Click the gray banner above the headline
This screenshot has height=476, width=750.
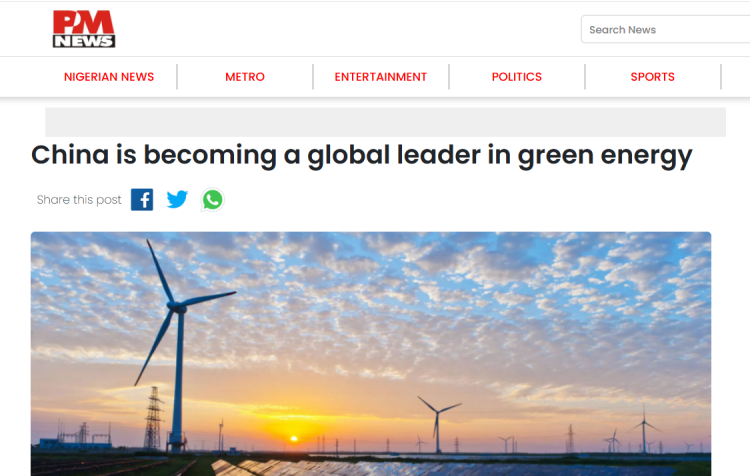[385, 122]
